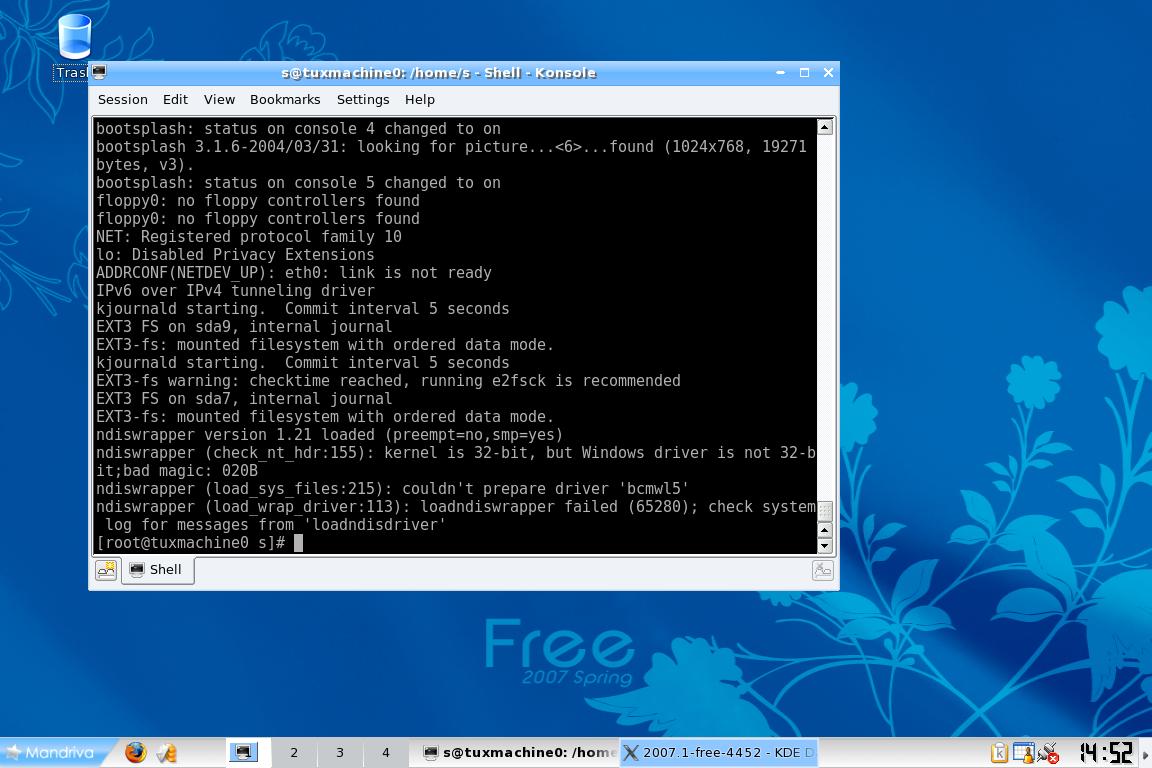Click the terminal scrollbar down arrow at bottom
The height and width of the screenshot is (768, 1152).
tap(824, 546)
